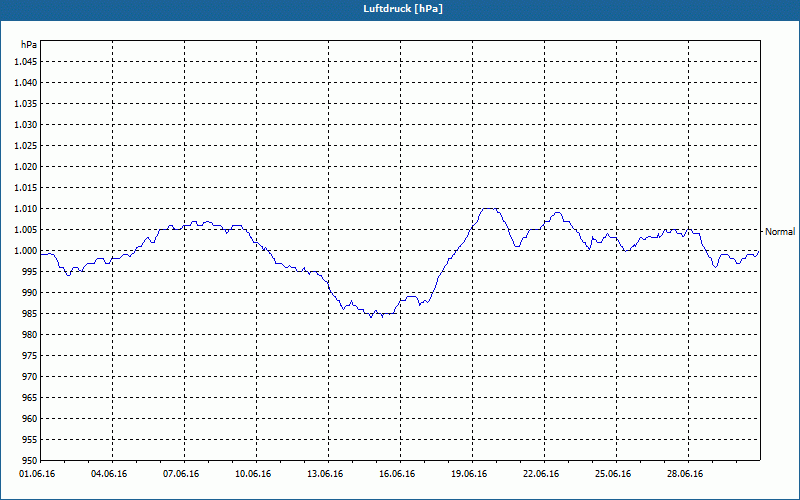
Task: Click the 28.06.16 date label
Action: (x=685, y=474)
